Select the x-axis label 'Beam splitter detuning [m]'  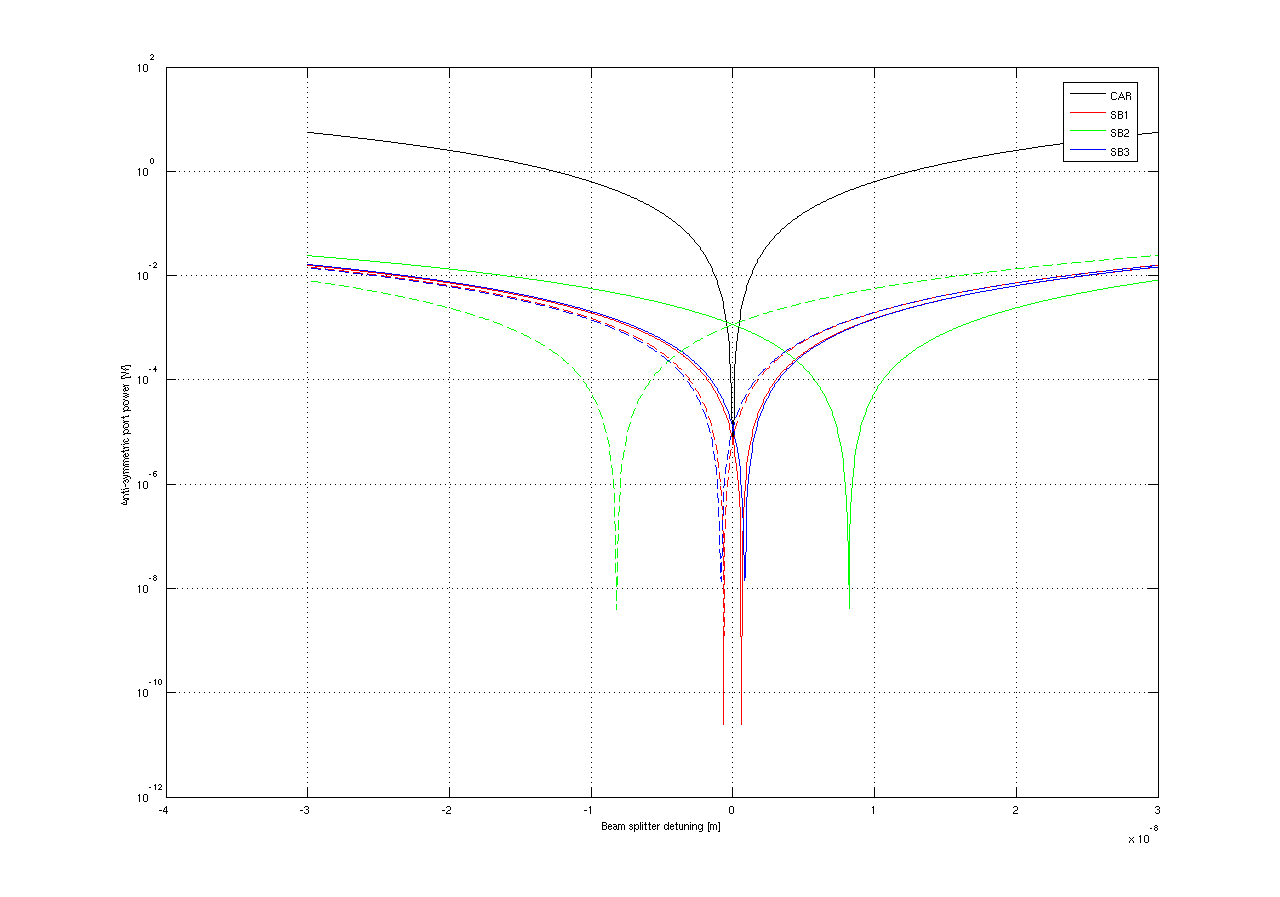tap(661, 827)
